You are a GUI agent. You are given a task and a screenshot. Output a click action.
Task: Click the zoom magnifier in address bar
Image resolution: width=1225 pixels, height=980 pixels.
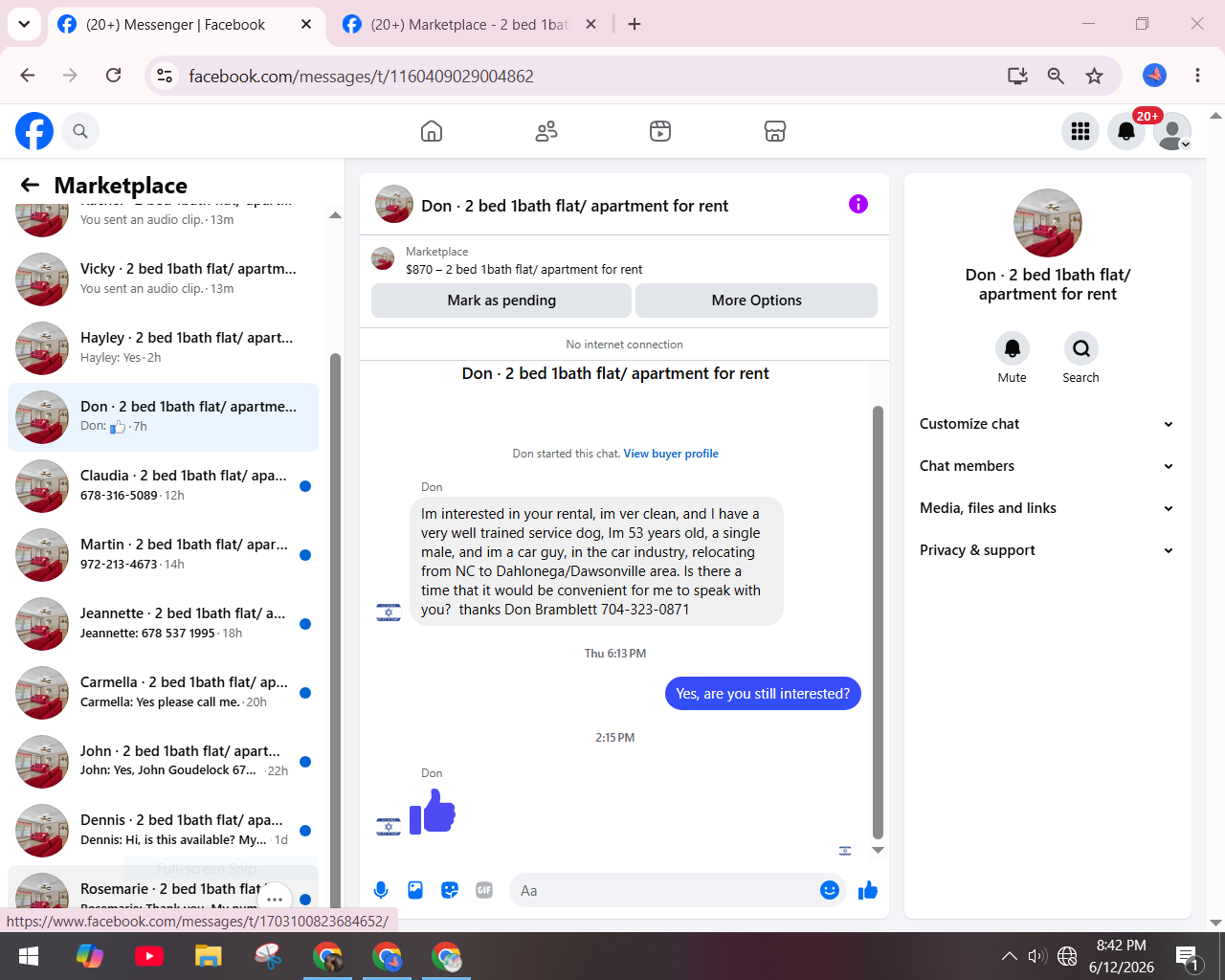click(x=1056, y=76)
